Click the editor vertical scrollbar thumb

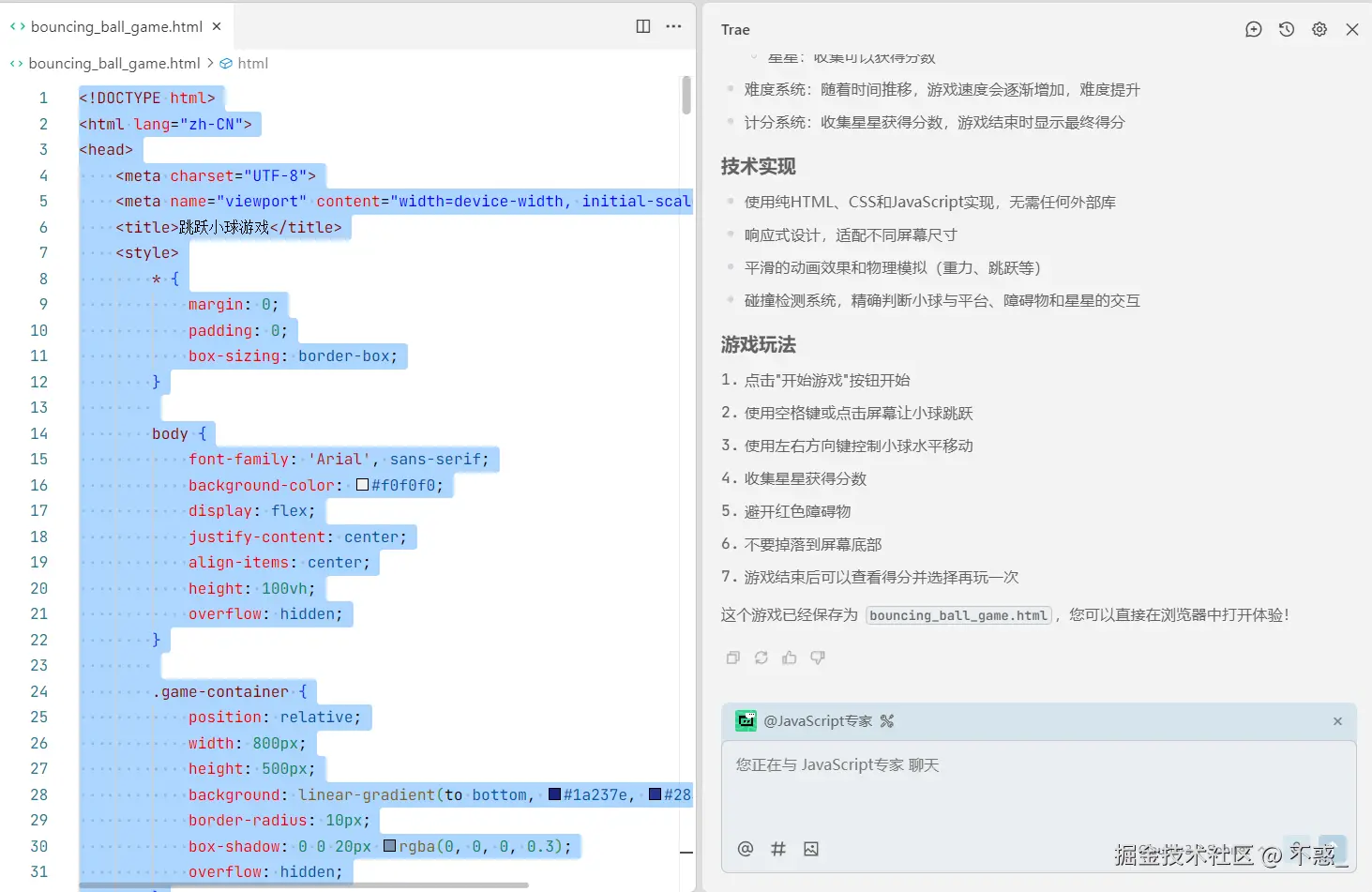point(686,96)
